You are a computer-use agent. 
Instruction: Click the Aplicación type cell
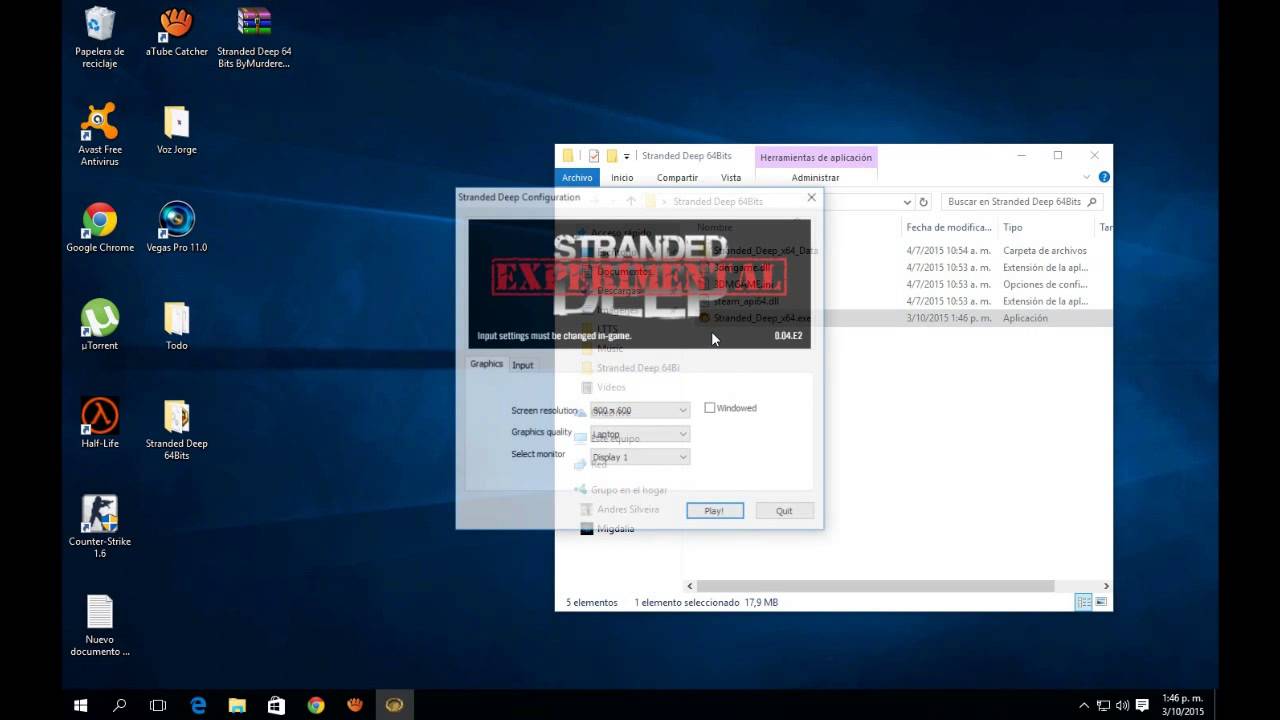click(x=1025, y=318)
